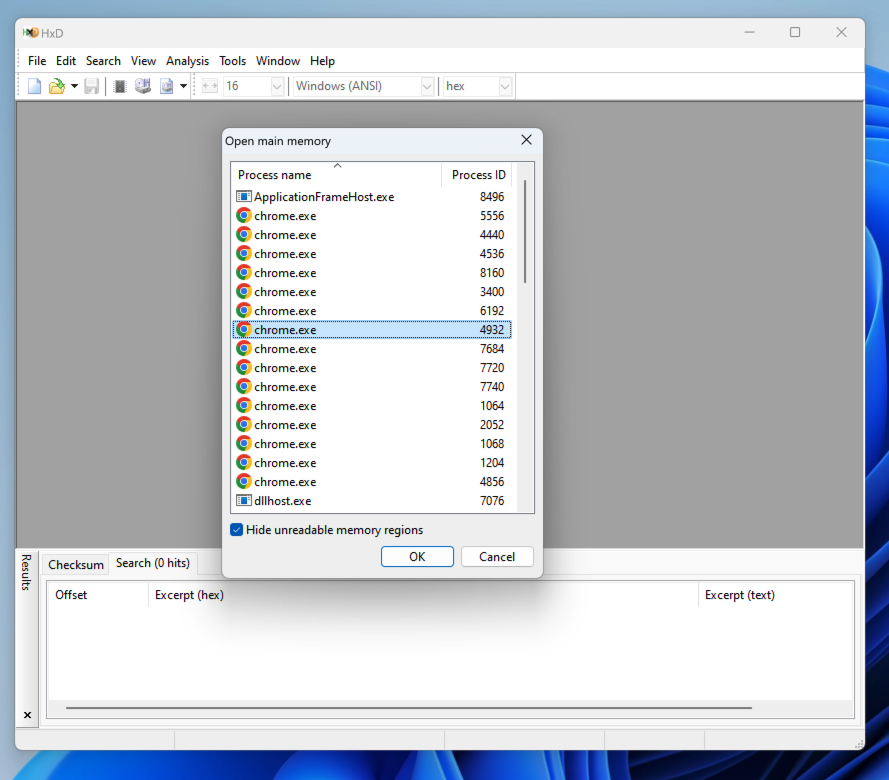The image size is (889, 780).
Task: Click the Save disk icon in toolbar
Action: click(91, 86)
